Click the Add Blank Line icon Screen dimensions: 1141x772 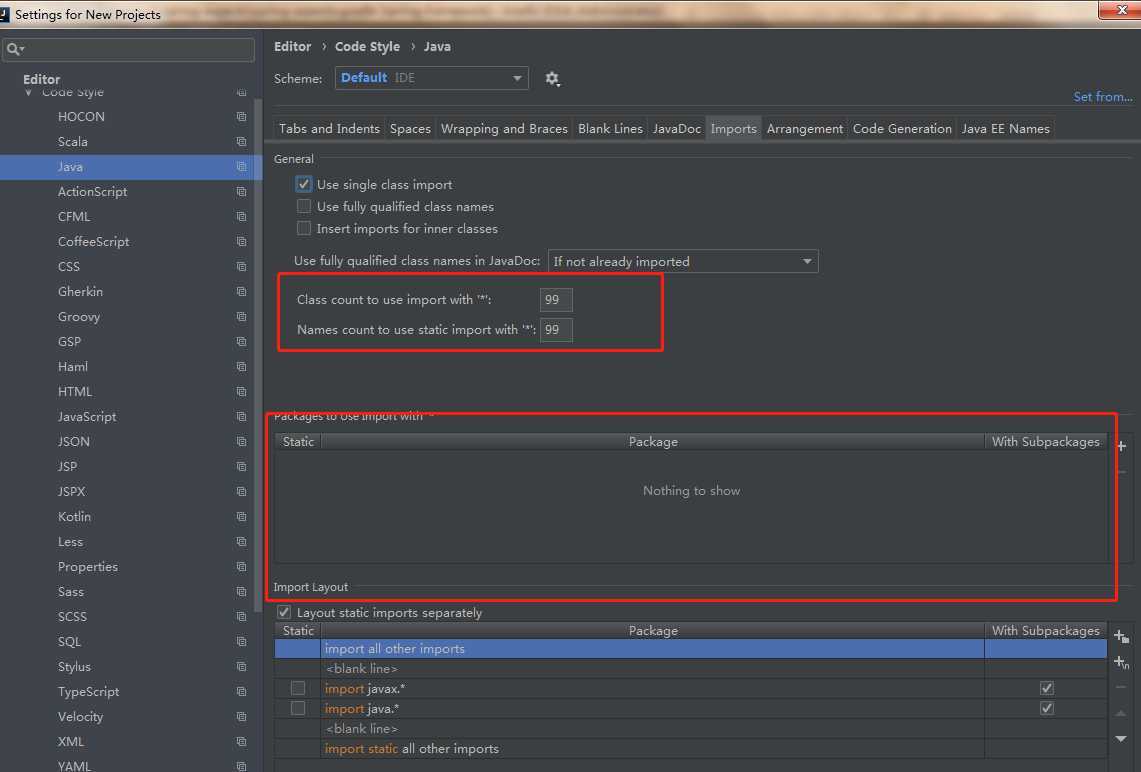pyautogui.click(x=1121, y=662)
